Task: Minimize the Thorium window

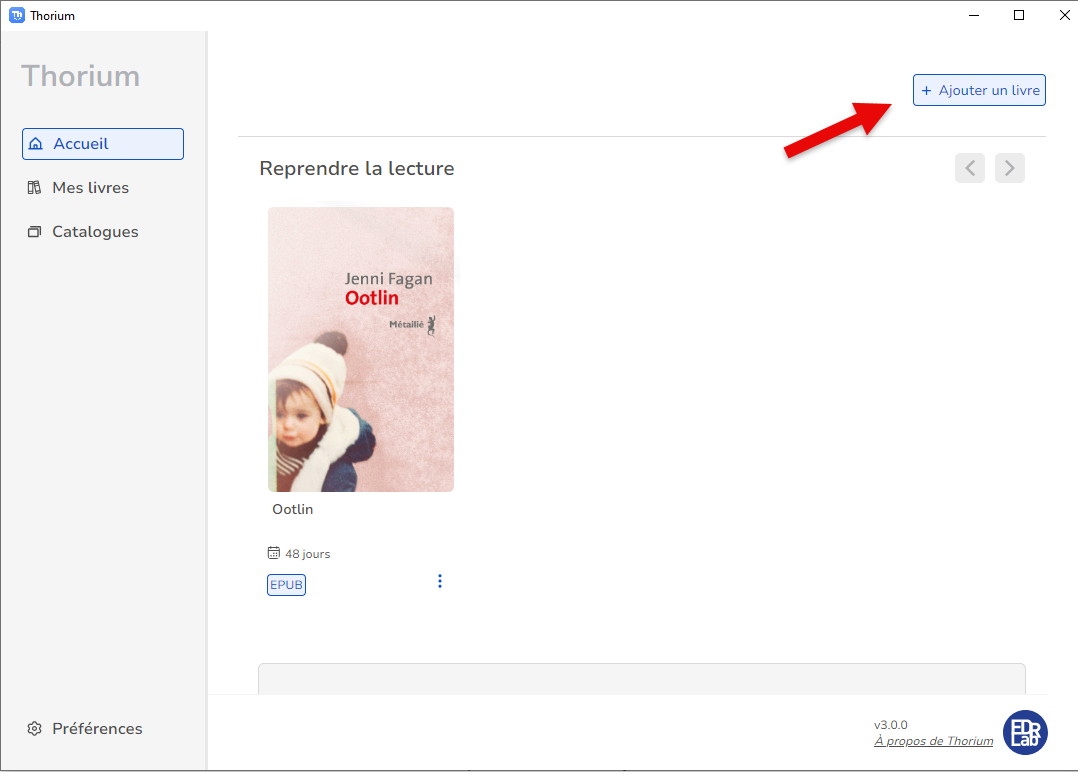Action: click(973, 15)
